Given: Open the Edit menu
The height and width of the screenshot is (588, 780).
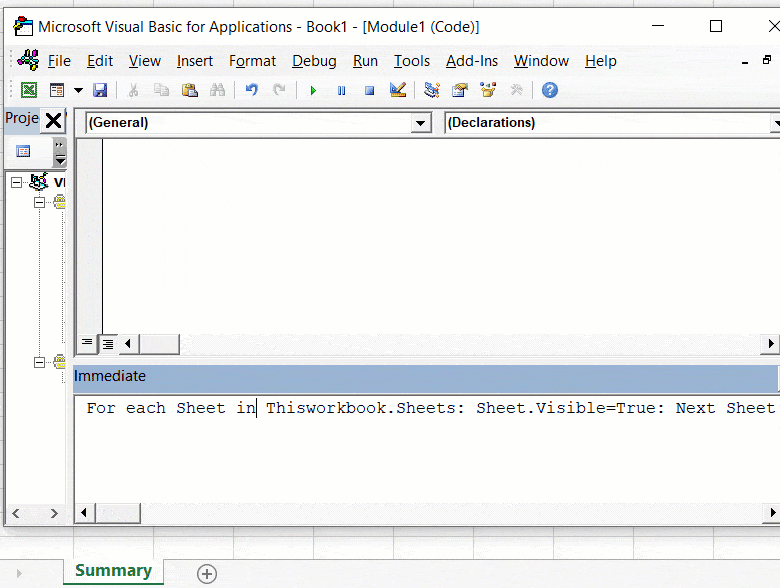Looking at the screenshot, I should [100, 61].
